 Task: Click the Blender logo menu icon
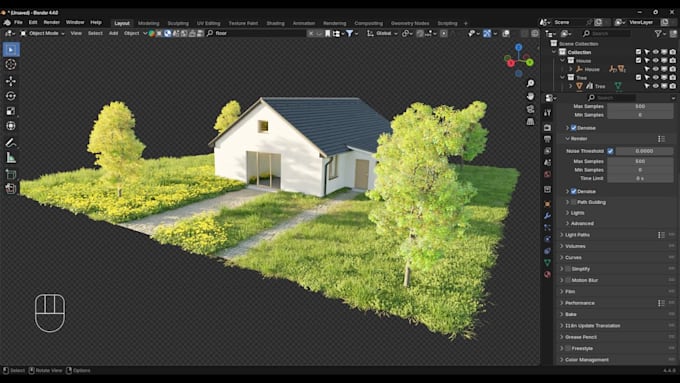click(x=7, y=23)
